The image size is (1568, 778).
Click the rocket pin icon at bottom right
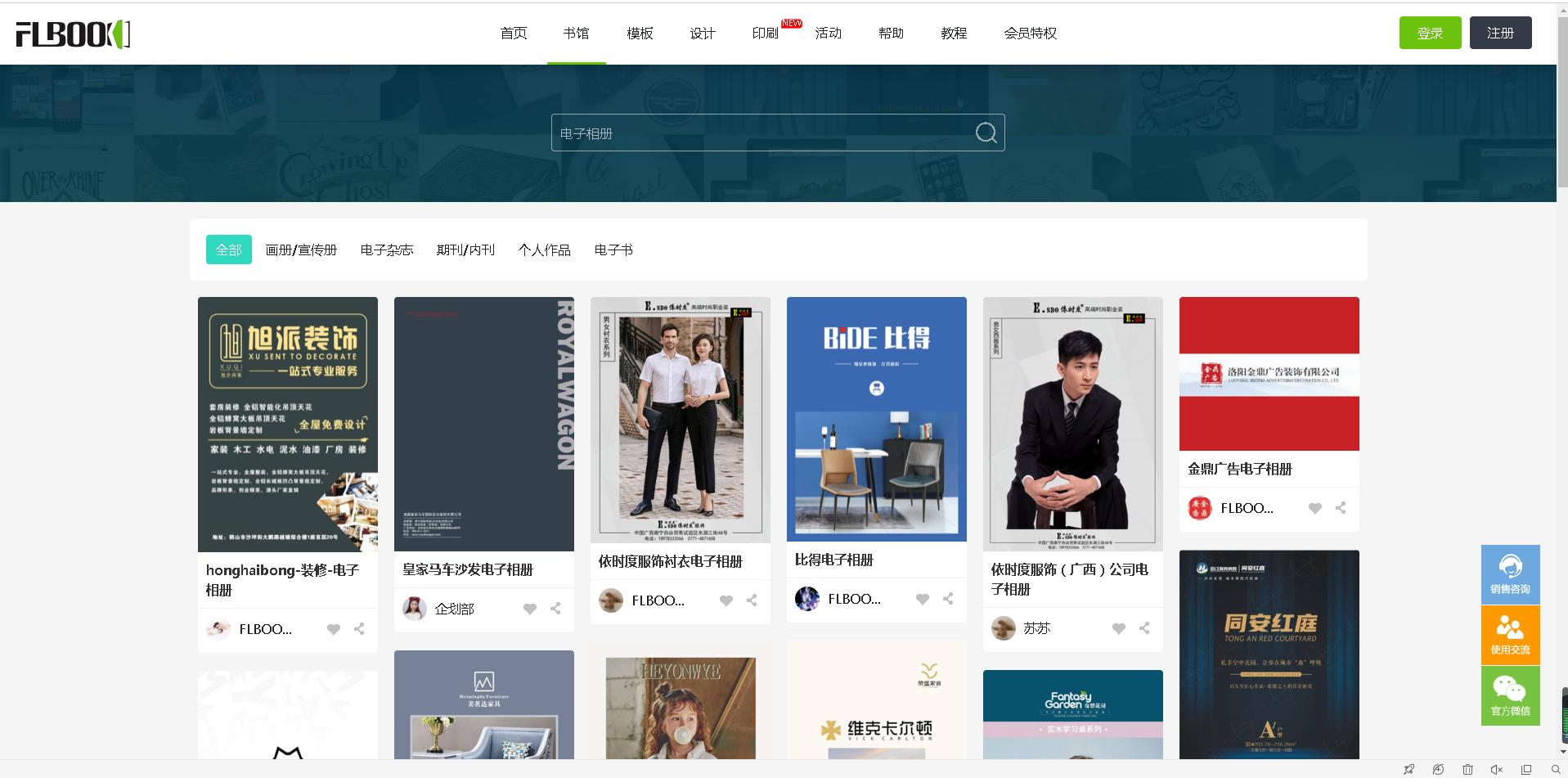point(1409,769)
